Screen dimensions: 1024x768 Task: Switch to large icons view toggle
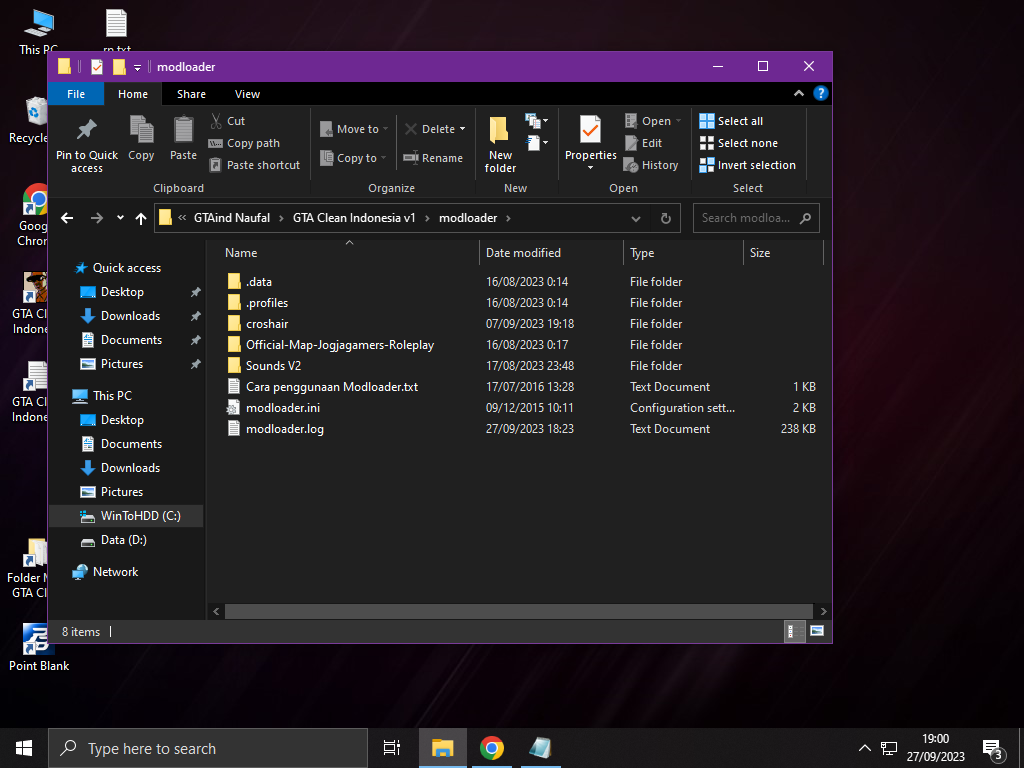tap(816, 632)
